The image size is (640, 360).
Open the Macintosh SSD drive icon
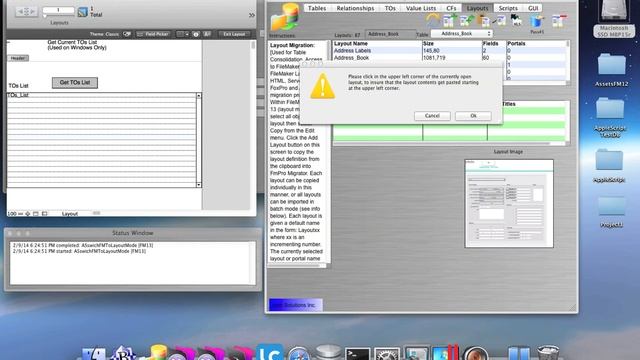[x=614, y=19]
